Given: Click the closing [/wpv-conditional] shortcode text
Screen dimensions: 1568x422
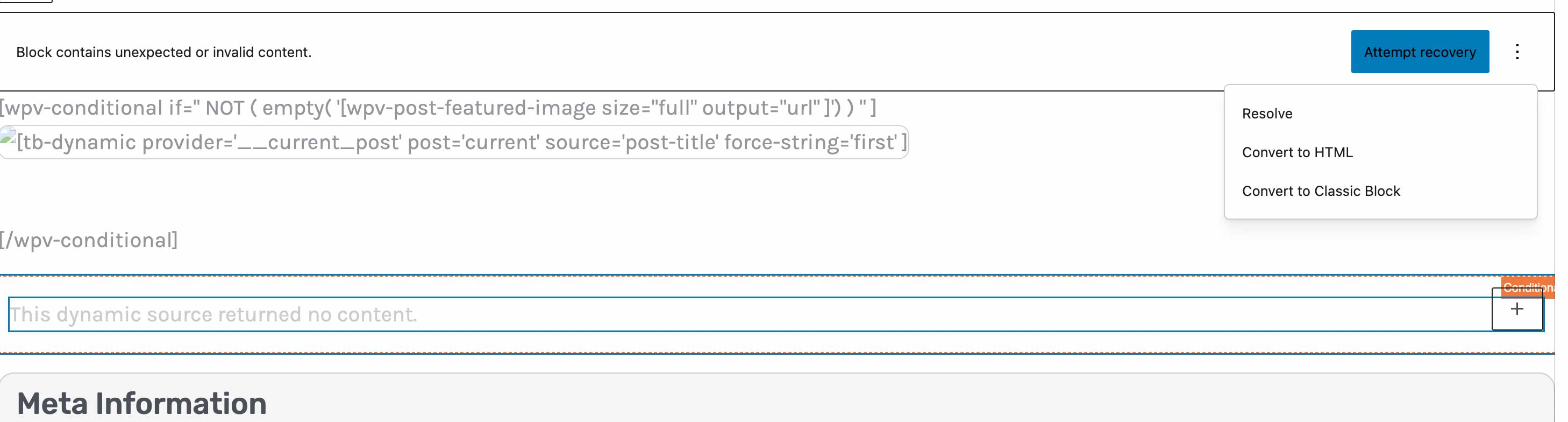Looking at the screenshot, I should [89, 241].
